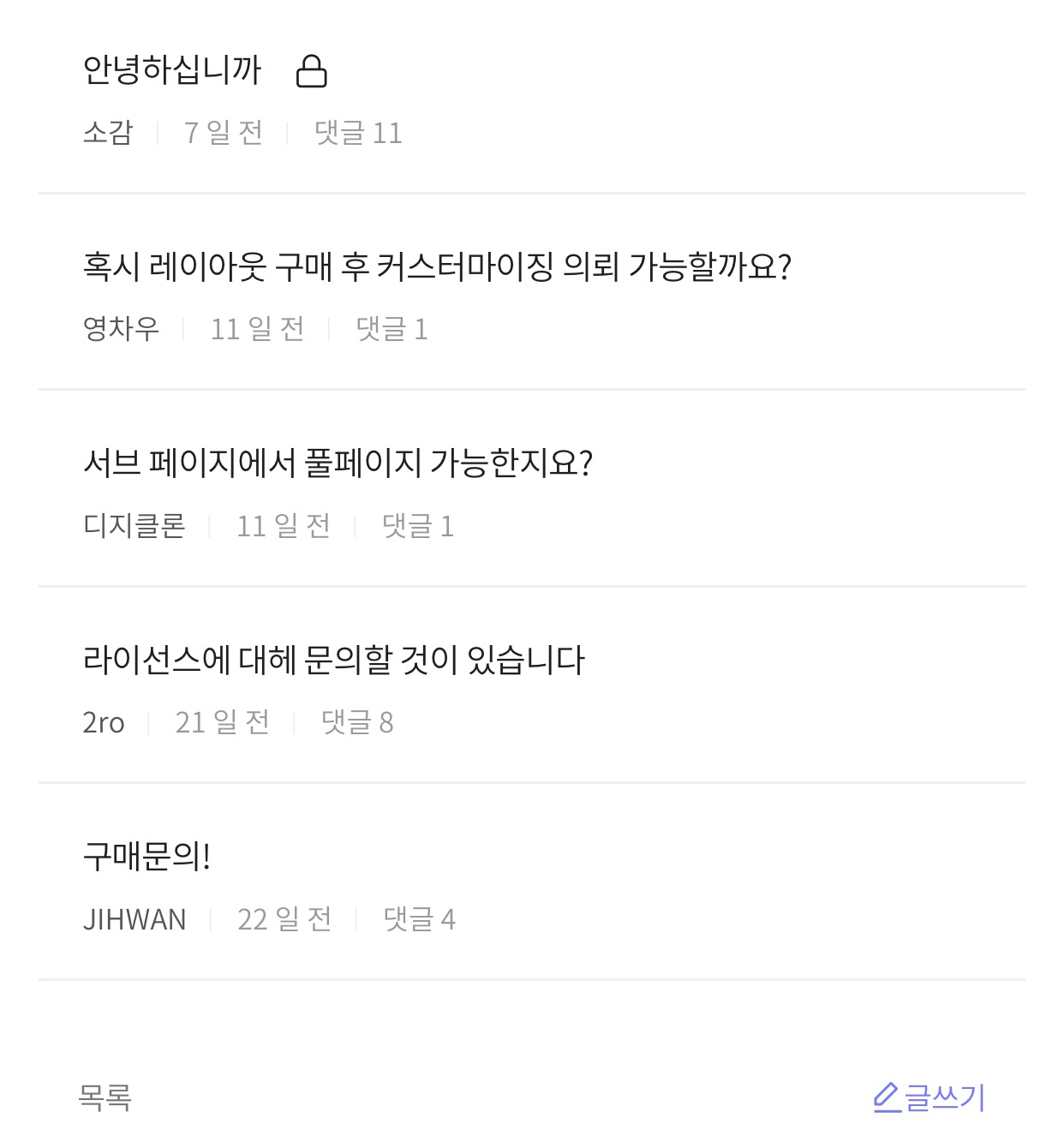Open the 서브 페이지에서 풀페이지 question
The height and width of the screenshot is (1148, 1064).
click(338, 463)
